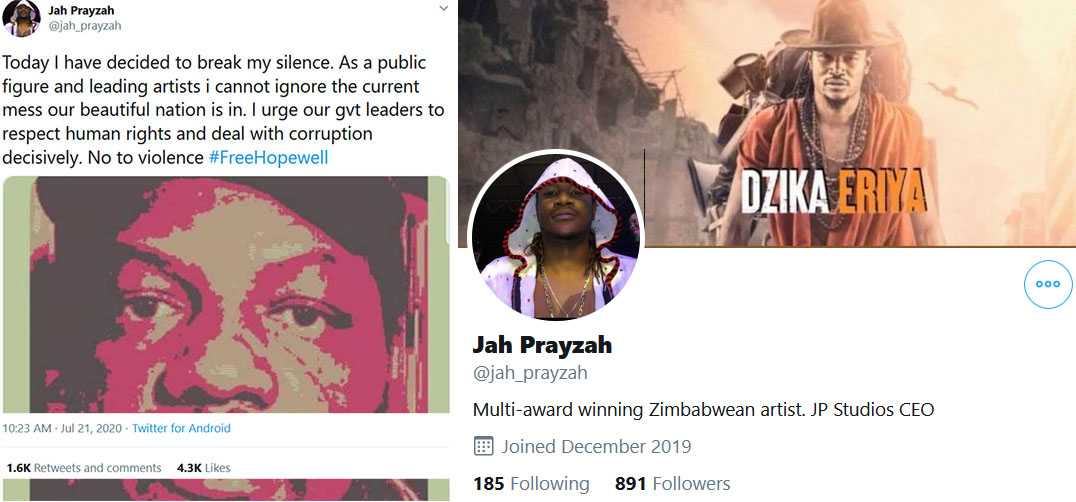This screenshot has height=502, width=1076.
Task: View the large hooded profile picture
Action: click(x=556, y=237)
